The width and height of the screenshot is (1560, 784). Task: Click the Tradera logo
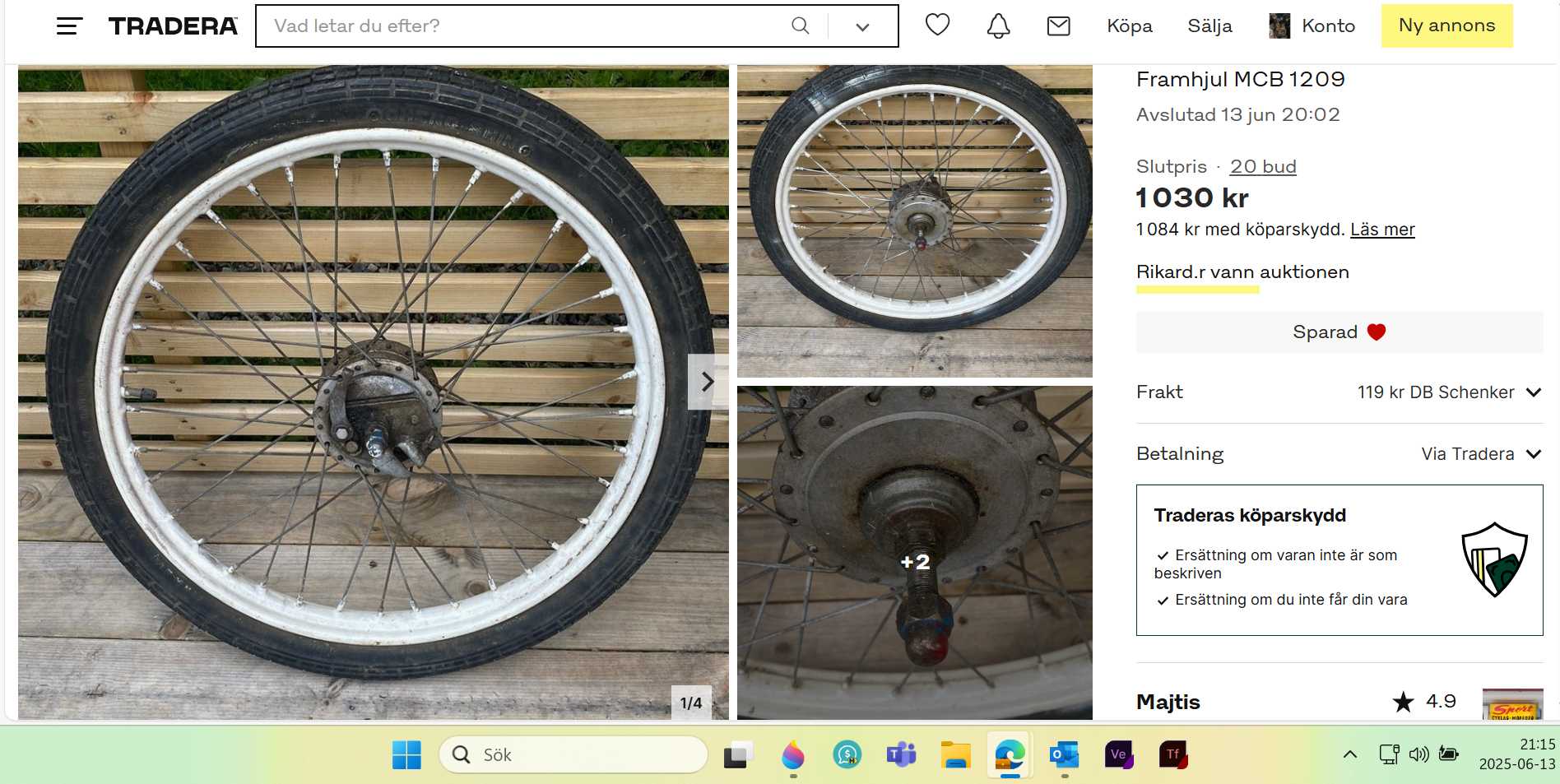(x=173, y=26)
